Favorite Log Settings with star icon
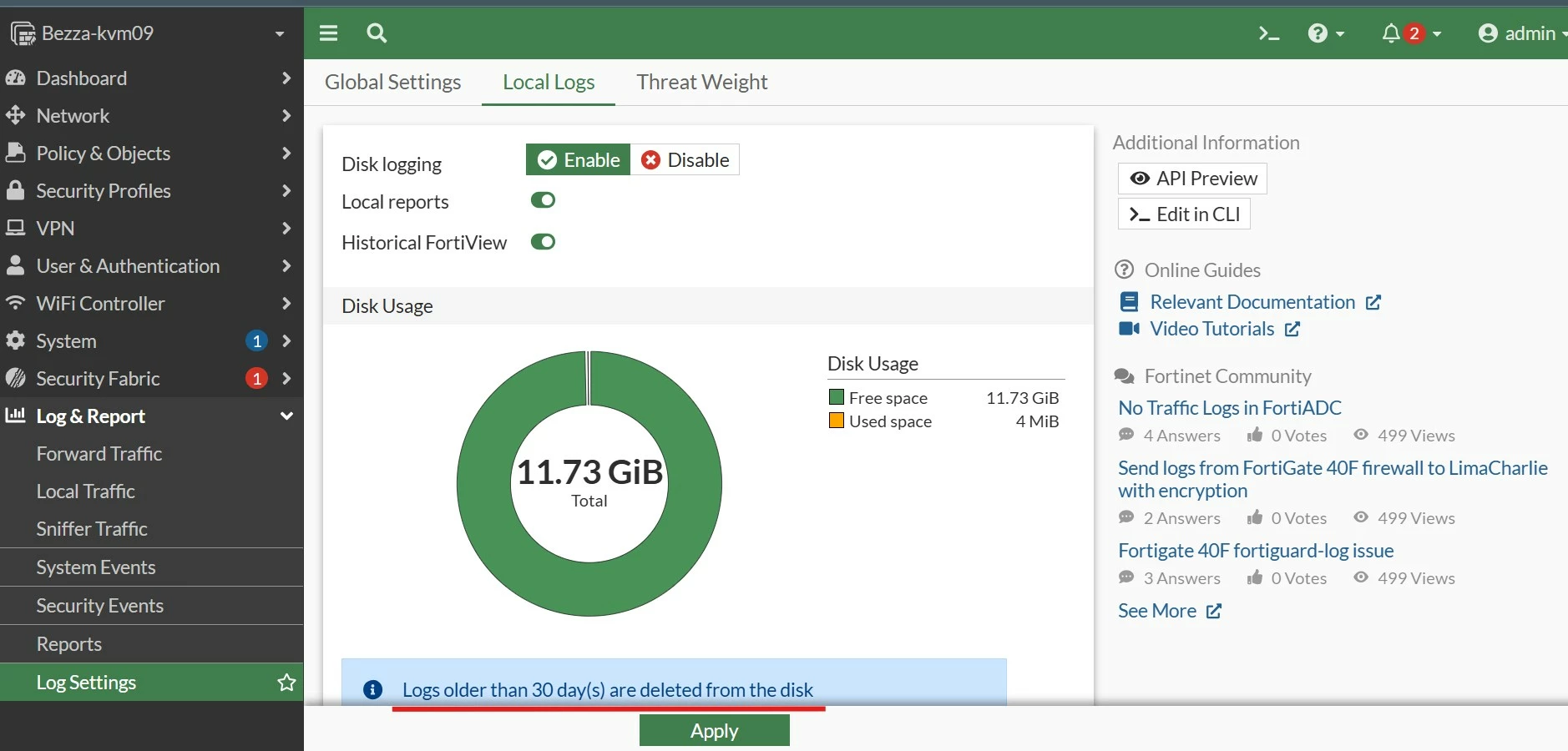The height and width of the screenshot is (751, 1568). [286, 683]
